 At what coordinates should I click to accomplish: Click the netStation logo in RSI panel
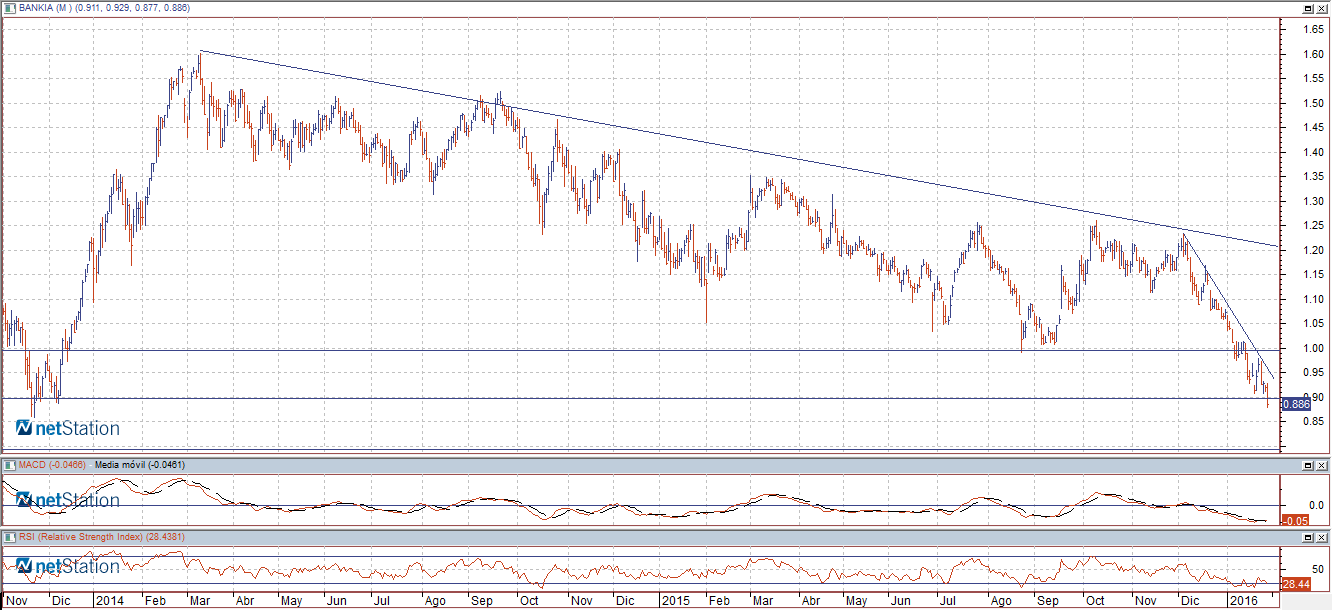[68, 567]
